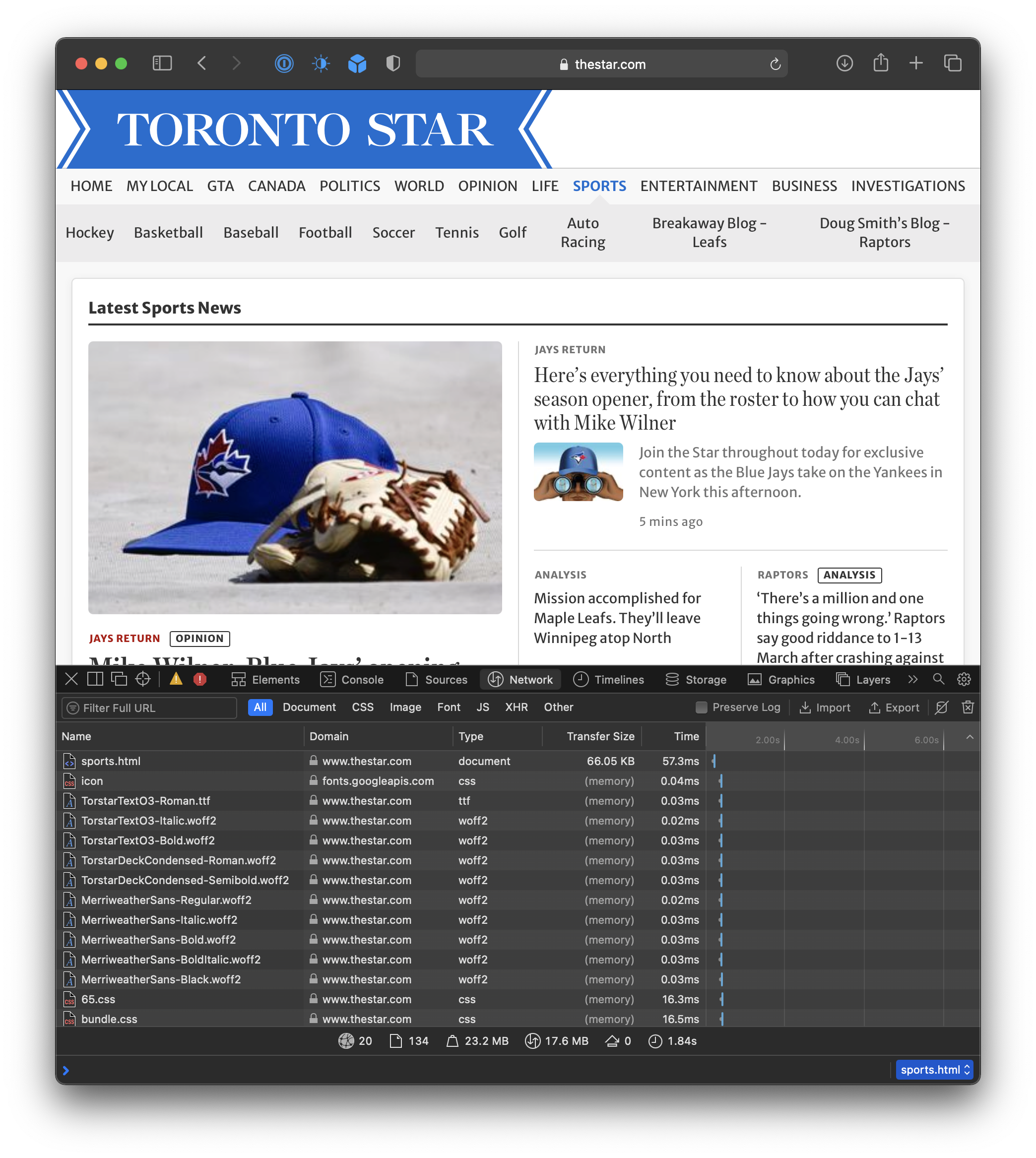The image size is (1036, 1158).
Task: Dock the Web Inspector to the side
Action: click(x=95, y=679)
